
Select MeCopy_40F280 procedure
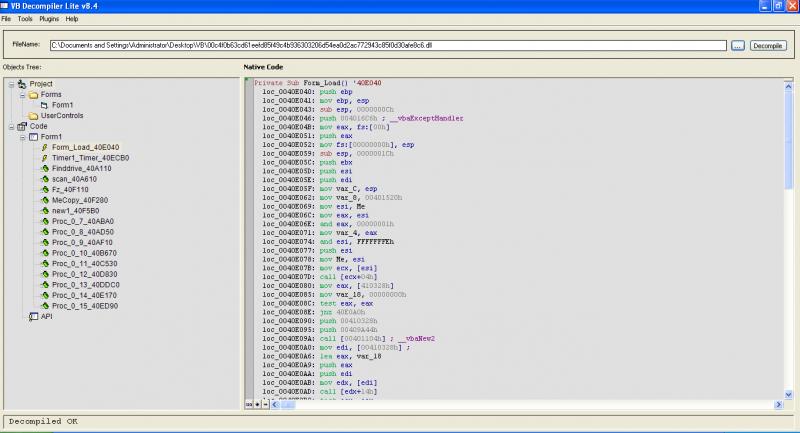pos(80,200)
